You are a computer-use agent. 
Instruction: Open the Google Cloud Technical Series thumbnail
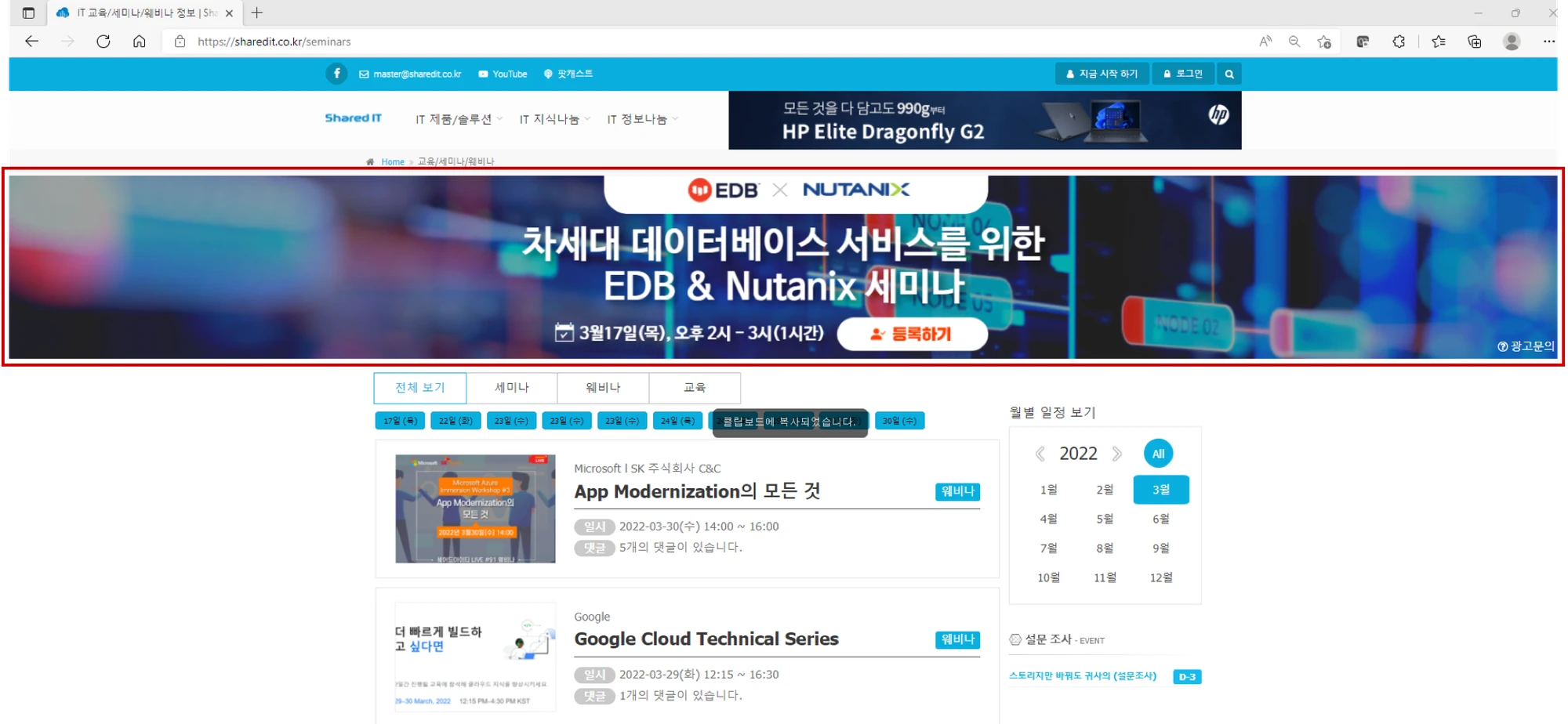tap(475, 657)
